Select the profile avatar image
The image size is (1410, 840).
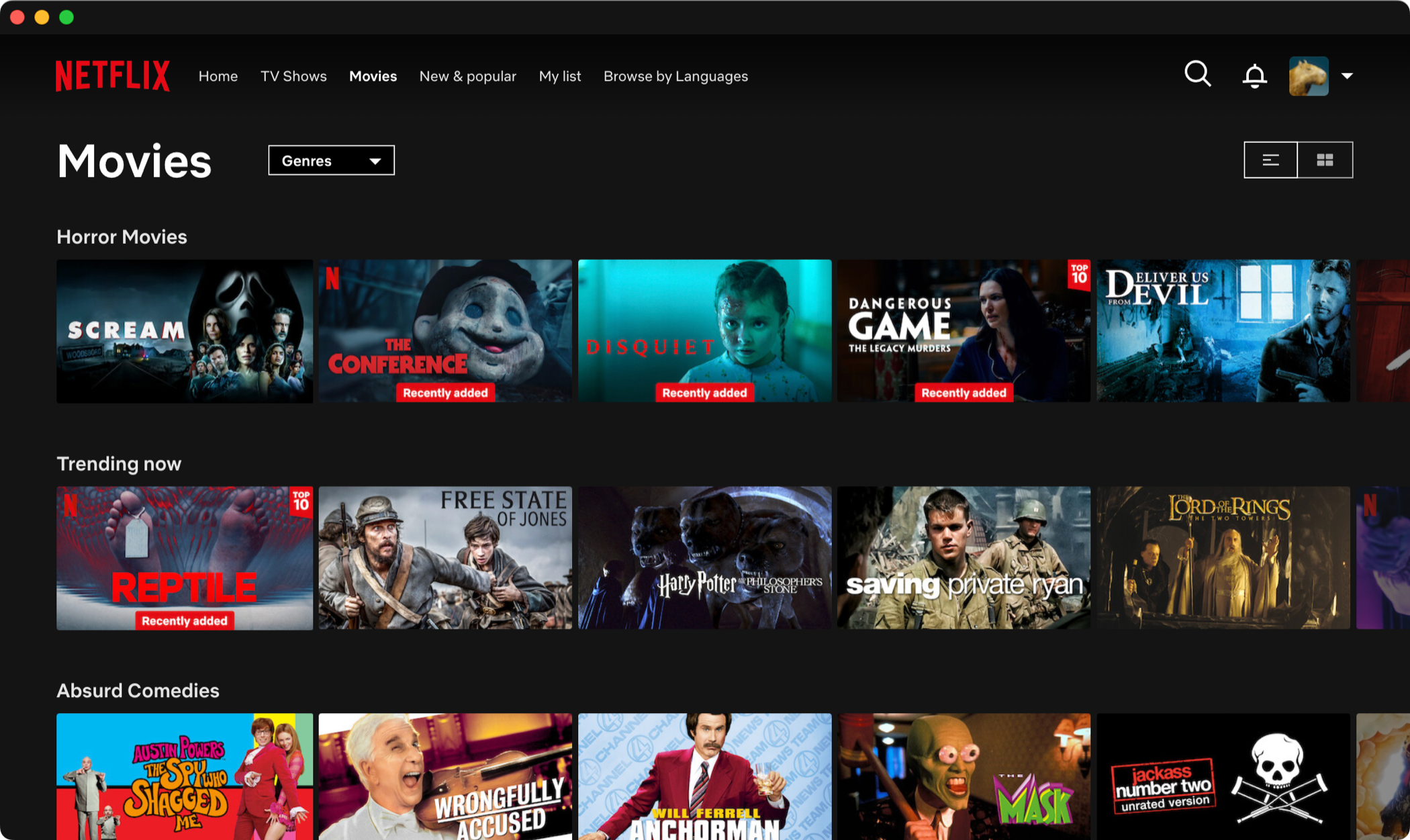(x=1308, y=75)
